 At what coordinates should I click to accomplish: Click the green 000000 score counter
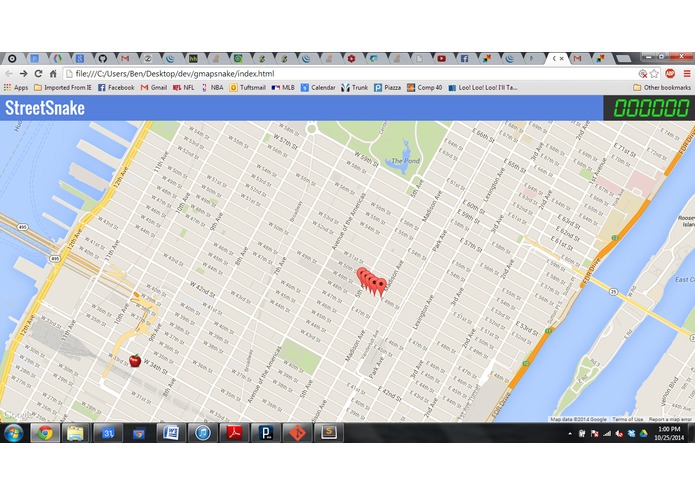point(651,109)
